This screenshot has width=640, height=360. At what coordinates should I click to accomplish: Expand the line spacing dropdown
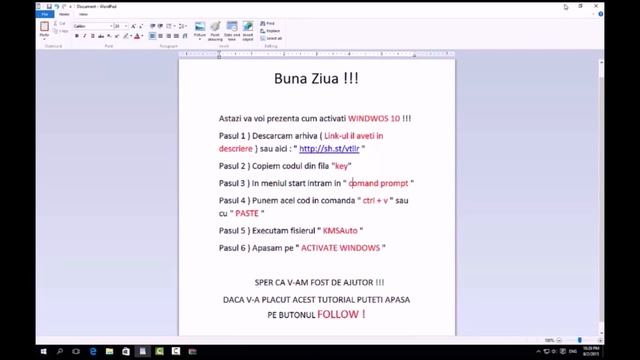(186, 26)
